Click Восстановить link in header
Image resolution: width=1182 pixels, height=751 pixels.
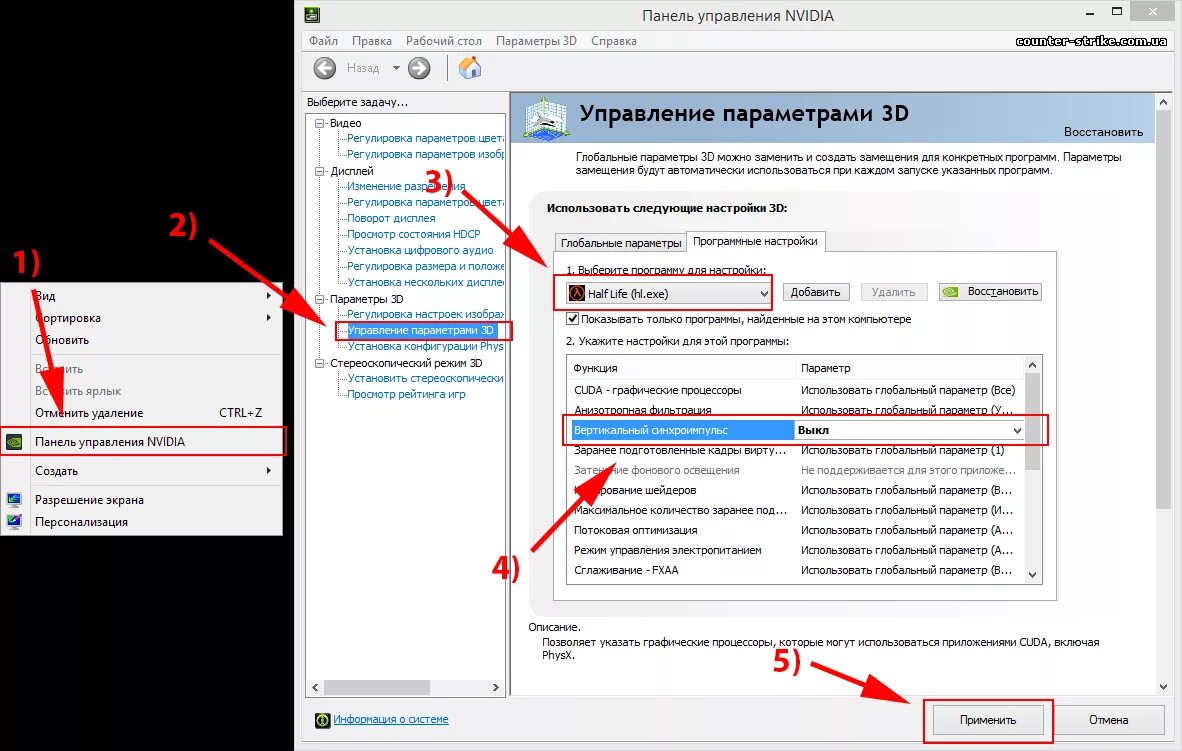(x=1103, y=132)
